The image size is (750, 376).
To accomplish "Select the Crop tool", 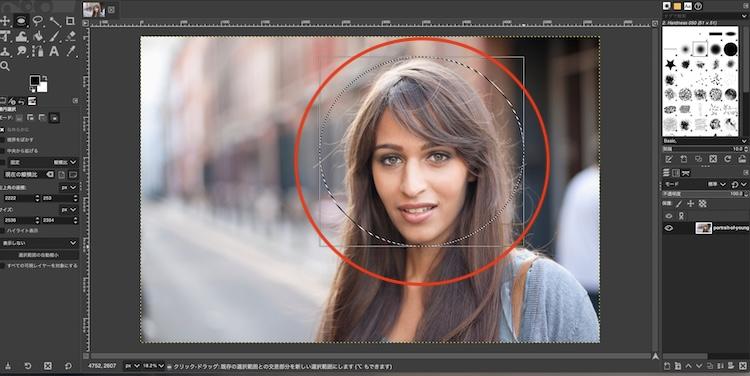I will pyautogui.click(x=70, y=21).
